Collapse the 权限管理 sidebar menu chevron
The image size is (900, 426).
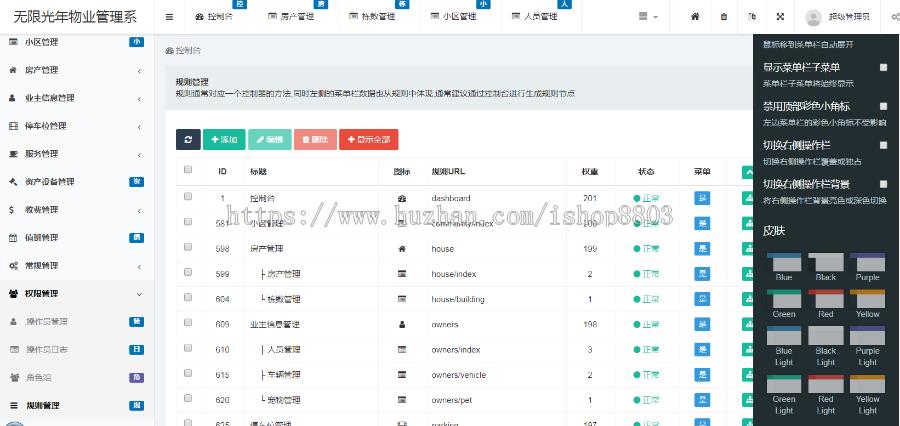coord(139,295)
